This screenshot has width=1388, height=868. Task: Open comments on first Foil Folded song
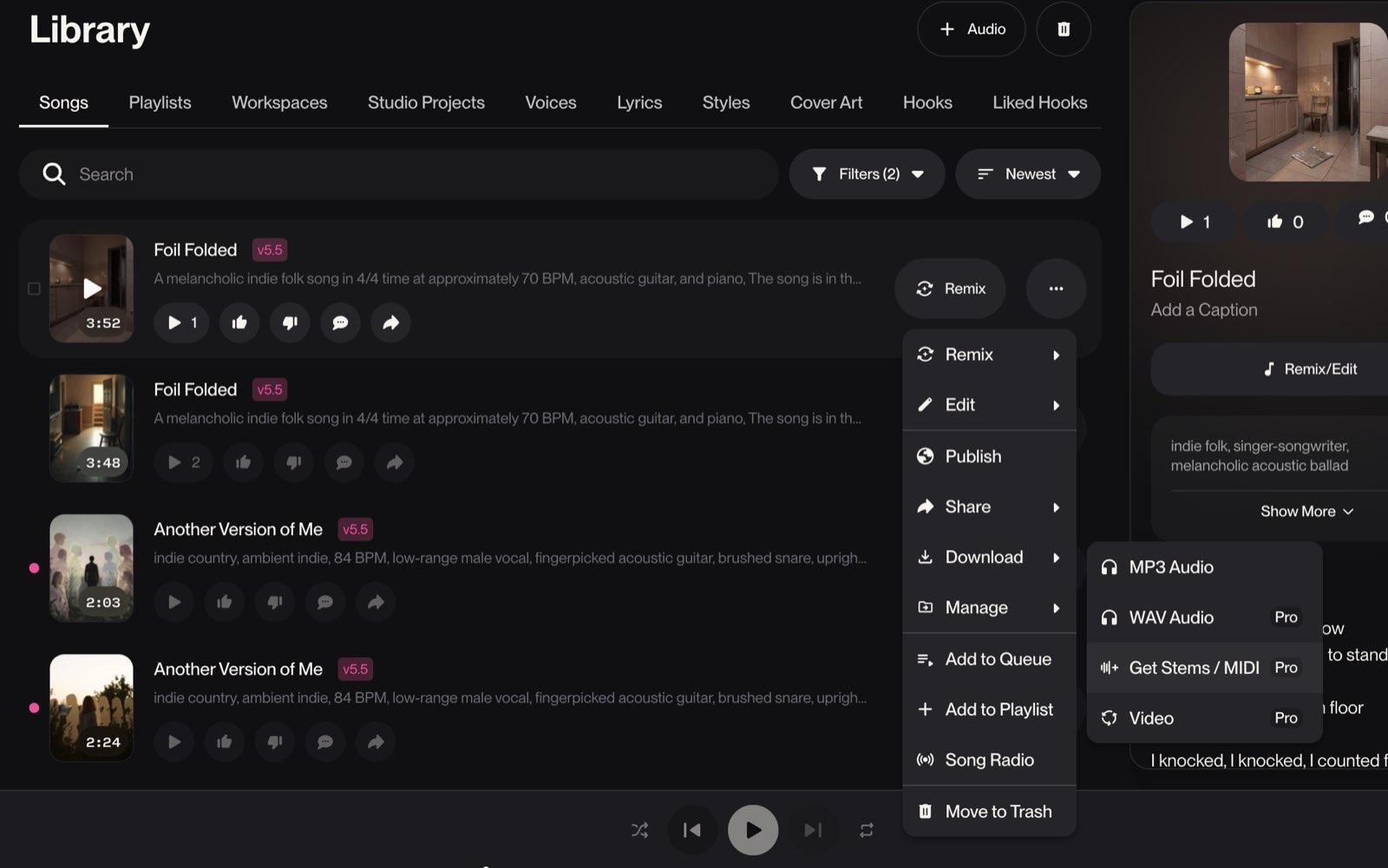(340, 323)
